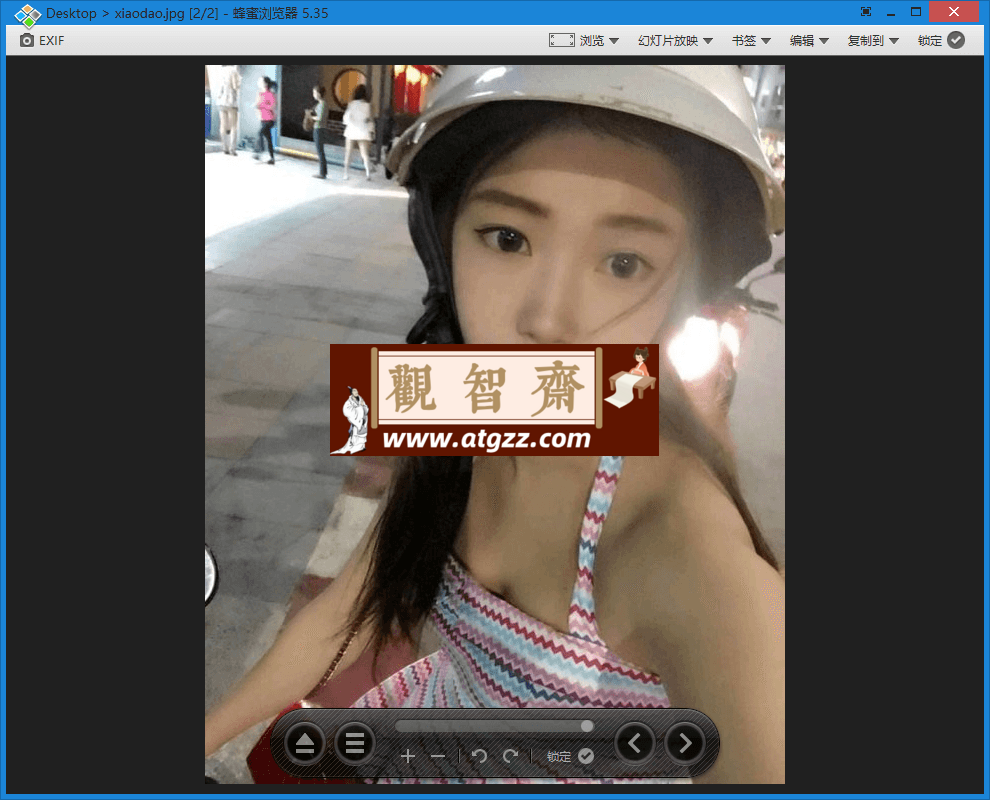Open the 编辑 menu
This screenshot has height=800, width=990.
pyautogui.click(x=802, y=40)
